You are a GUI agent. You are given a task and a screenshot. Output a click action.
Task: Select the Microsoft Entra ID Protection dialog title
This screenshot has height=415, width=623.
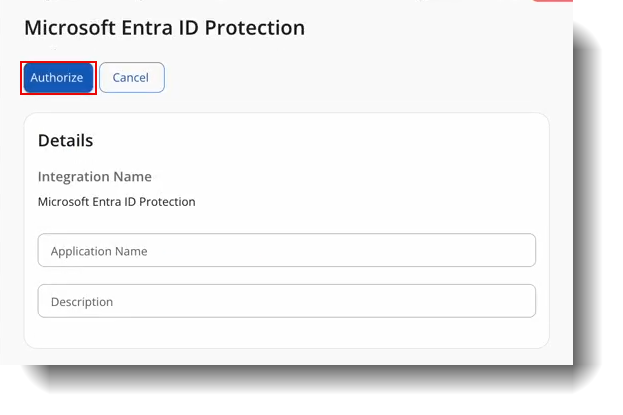[164, 28]
